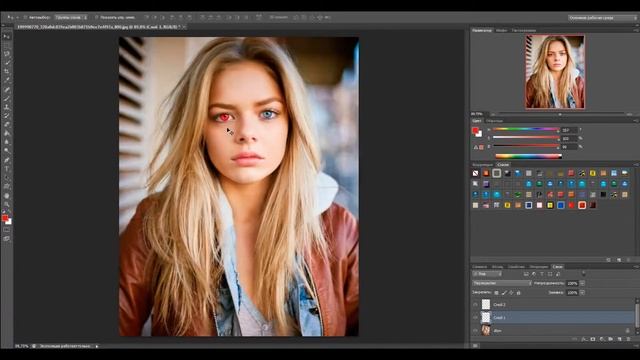Change screen mode at toolbox bottom
The width and height of the screenshot is (640, 360).
[x=7, y=239]
